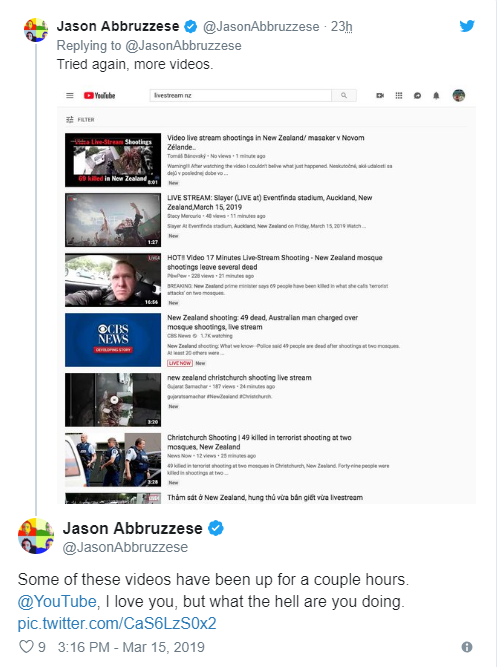The height and width of the screenshot is (667, 499).
Task: Like the tweet with heart icon
Action: coord(26,646)
